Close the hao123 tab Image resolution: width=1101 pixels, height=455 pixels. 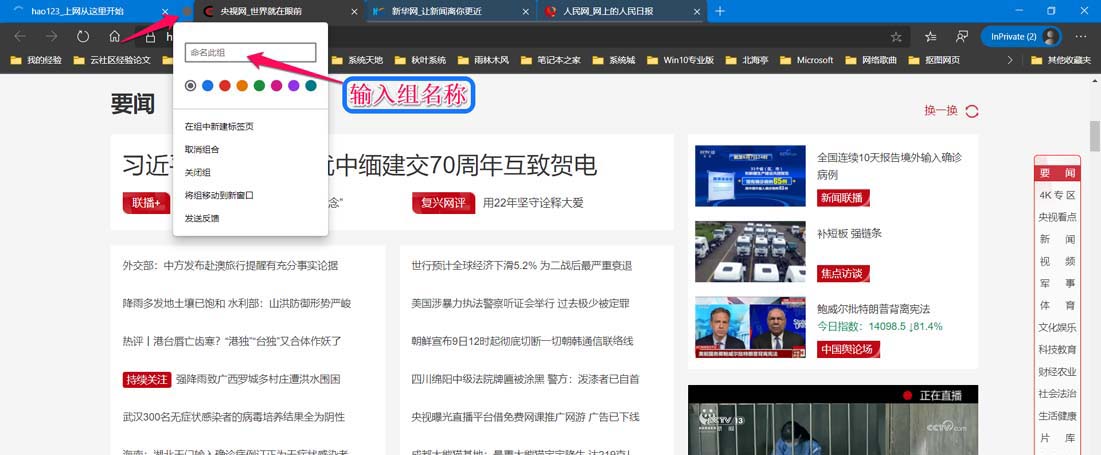coord(165,11)
